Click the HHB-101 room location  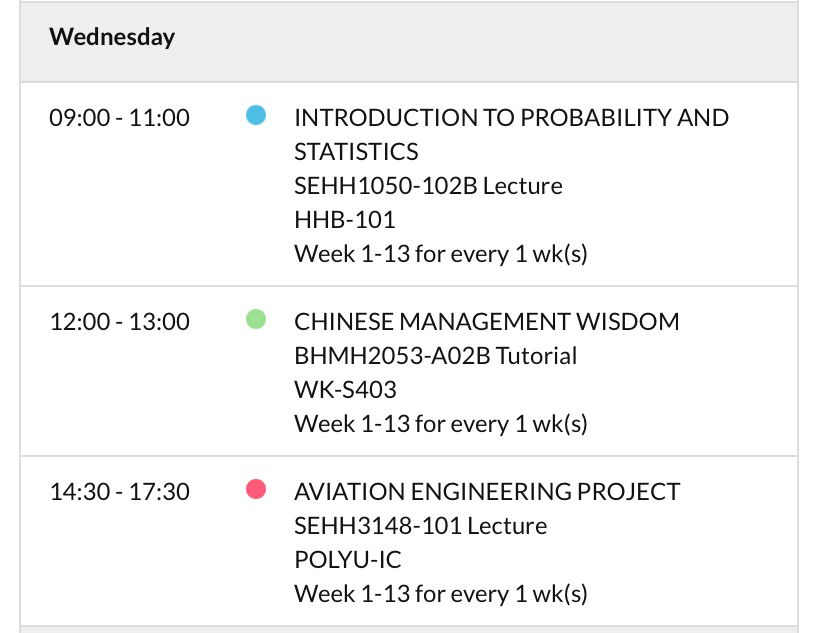[344, 220]
